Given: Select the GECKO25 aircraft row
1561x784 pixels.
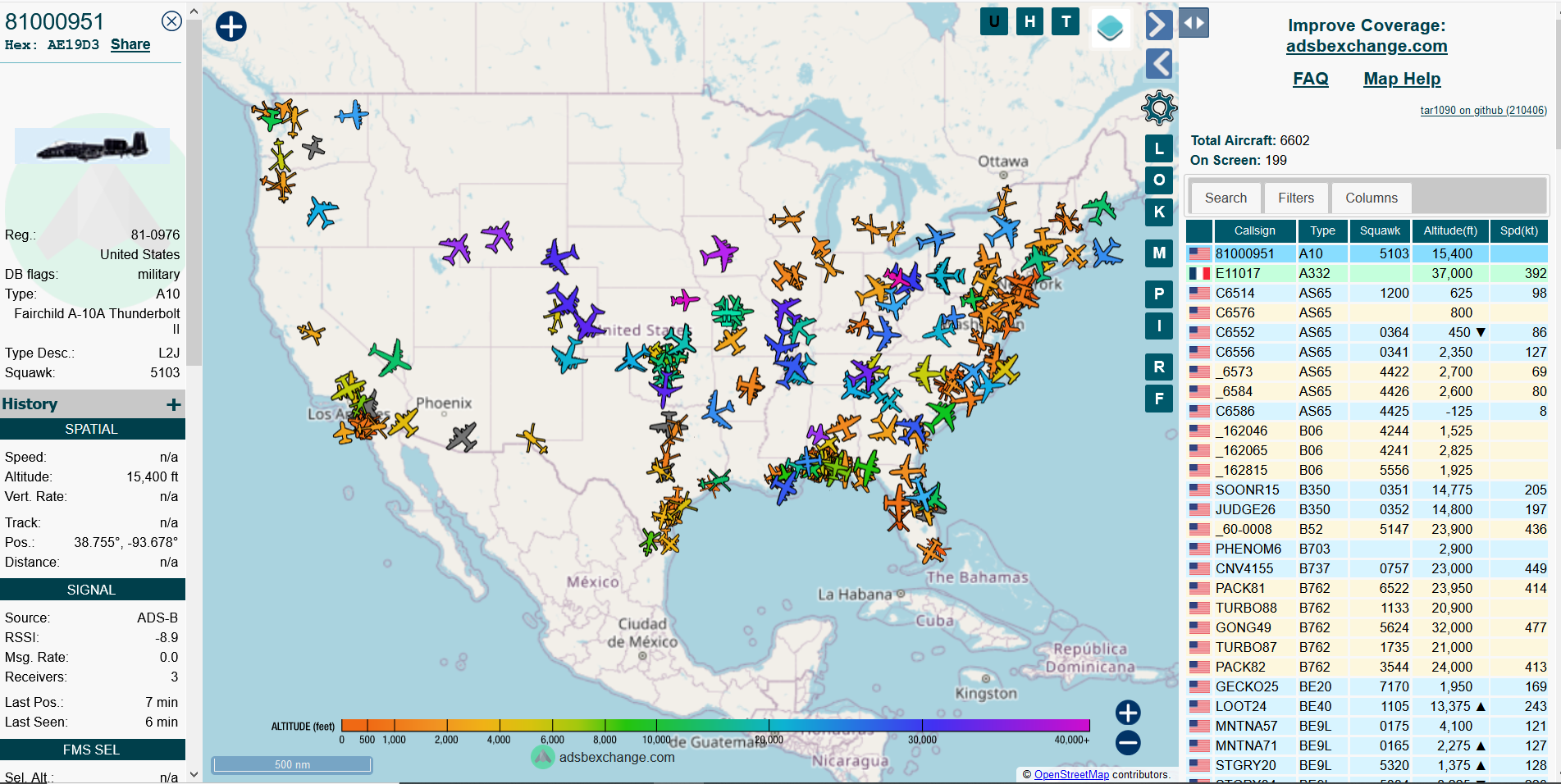Looking at the screenshot, I should pyautogui.click(x=1368, y=686).
